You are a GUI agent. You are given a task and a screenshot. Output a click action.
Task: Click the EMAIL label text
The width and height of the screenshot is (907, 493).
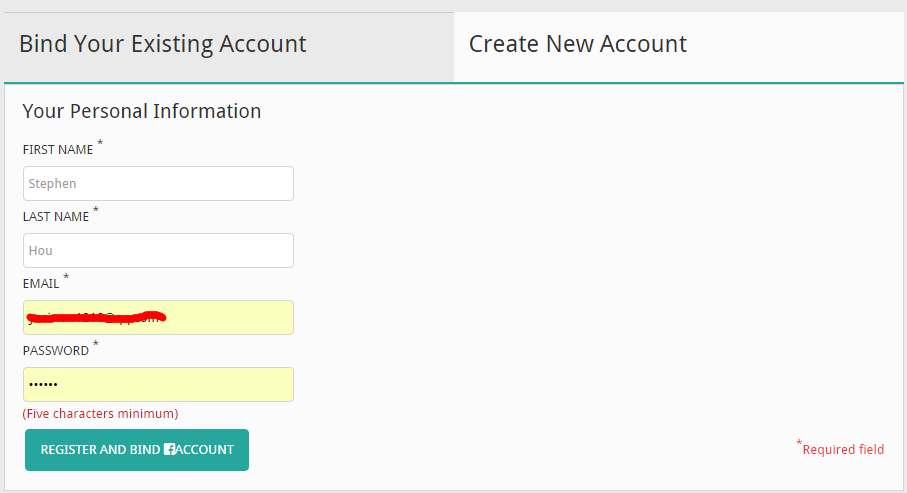(40, 284)
